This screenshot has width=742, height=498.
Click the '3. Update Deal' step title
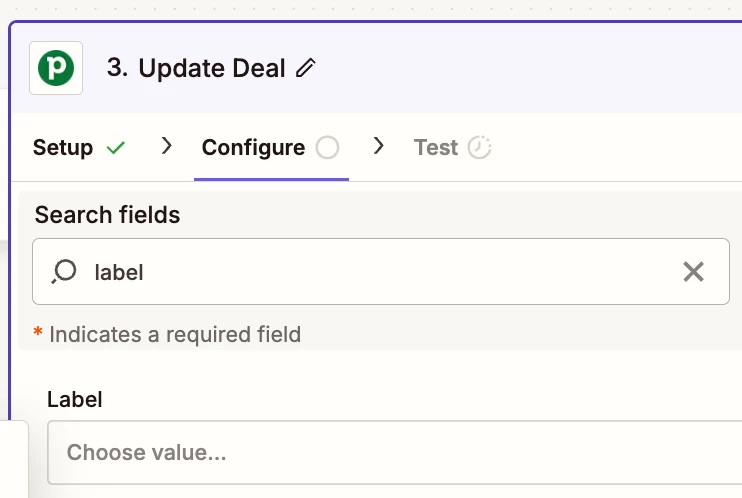[x=196, y=68]
